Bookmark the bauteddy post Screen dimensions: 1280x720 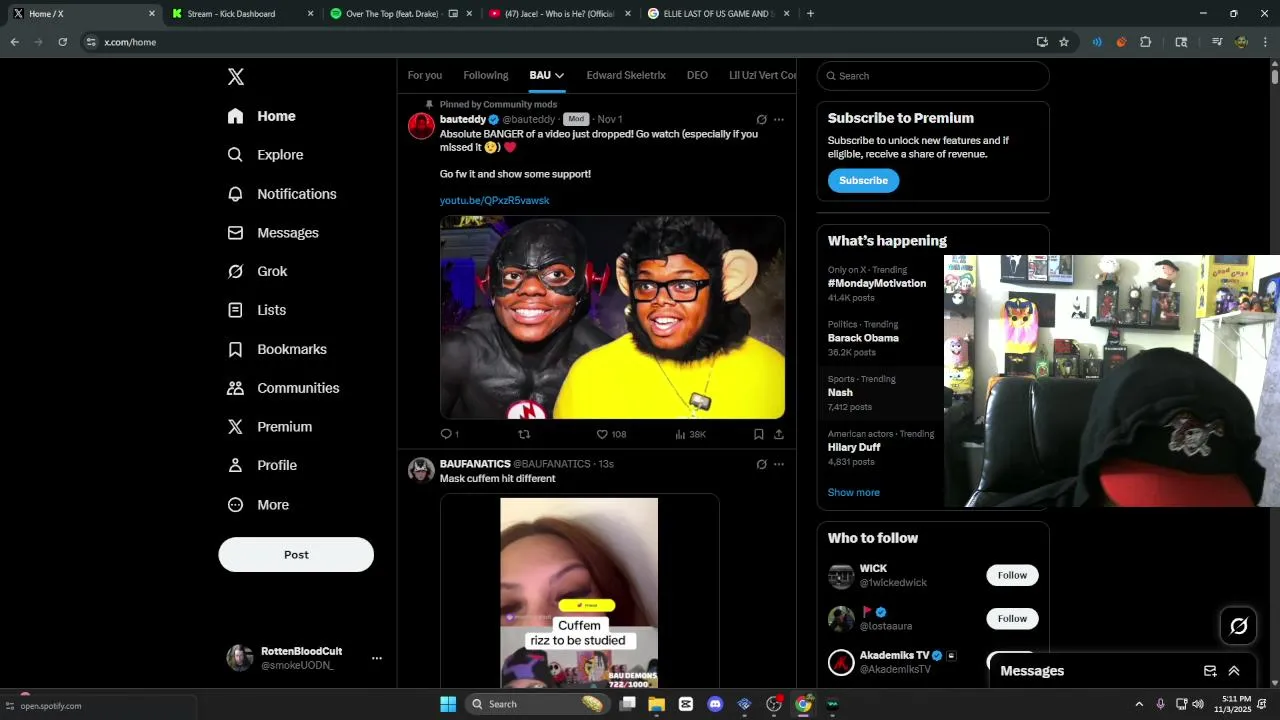point(758,434)
